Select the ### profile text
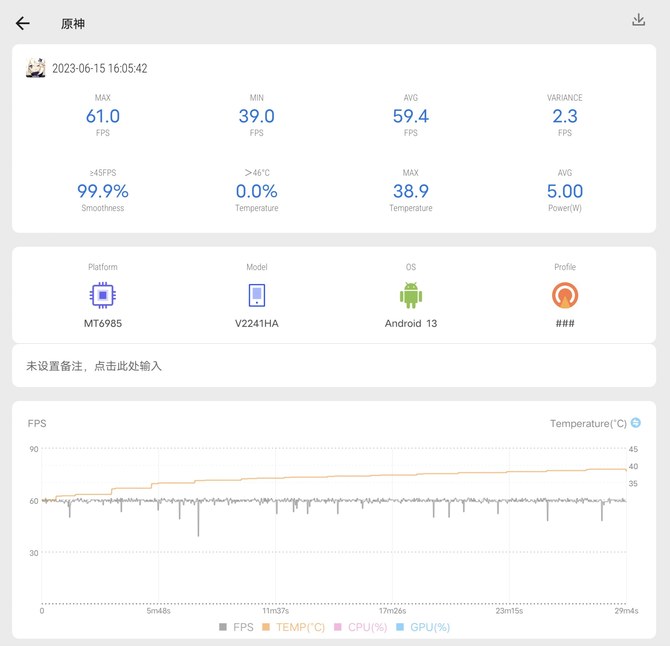The width and height of the screenshot is (670, 646). click(565, 323)
